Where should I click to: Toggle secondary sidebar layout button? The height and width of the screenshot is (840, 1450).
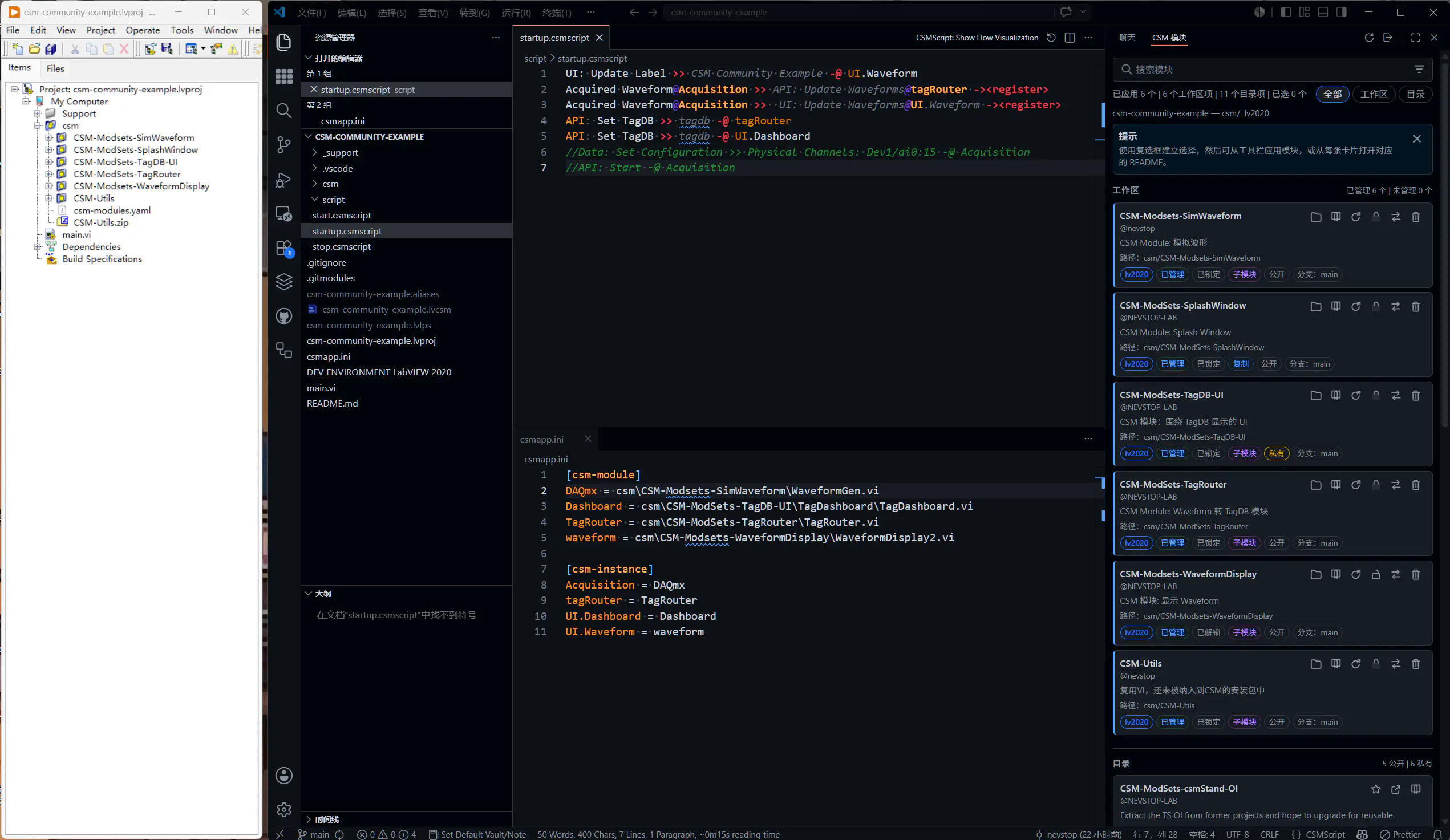click(x=1341, y=12)
